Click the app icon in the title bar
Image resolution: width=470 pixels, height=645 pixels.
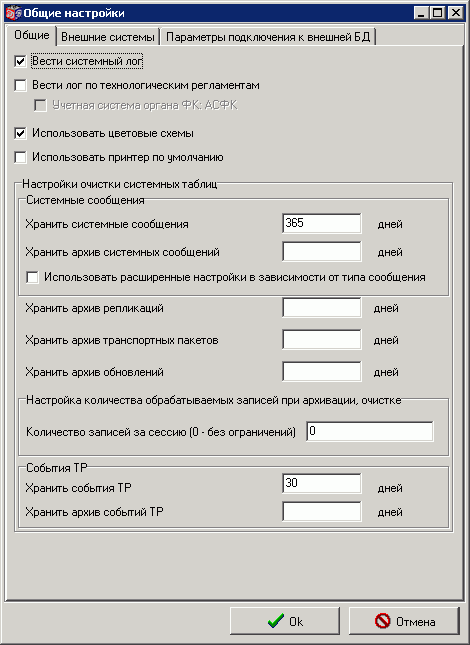pyautogui.click(x=13, y=13)
